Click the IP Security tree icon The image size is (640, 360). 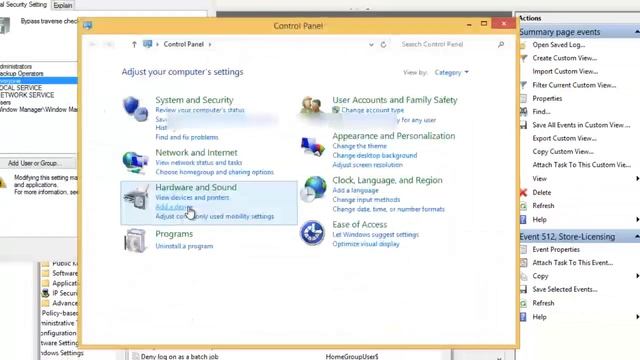click(45, 293)
